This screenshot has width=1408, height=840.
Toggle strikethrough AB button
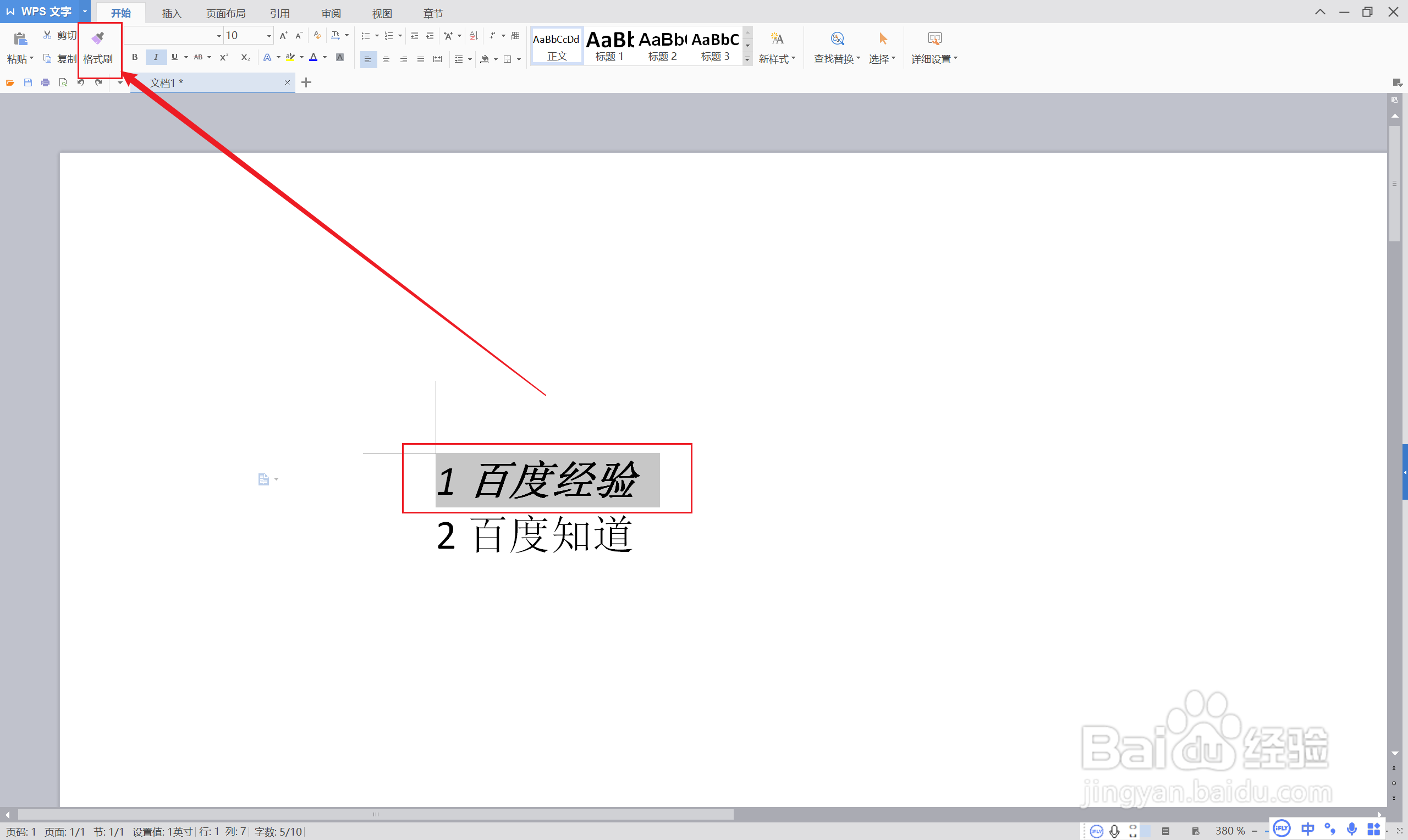(198, 57)
